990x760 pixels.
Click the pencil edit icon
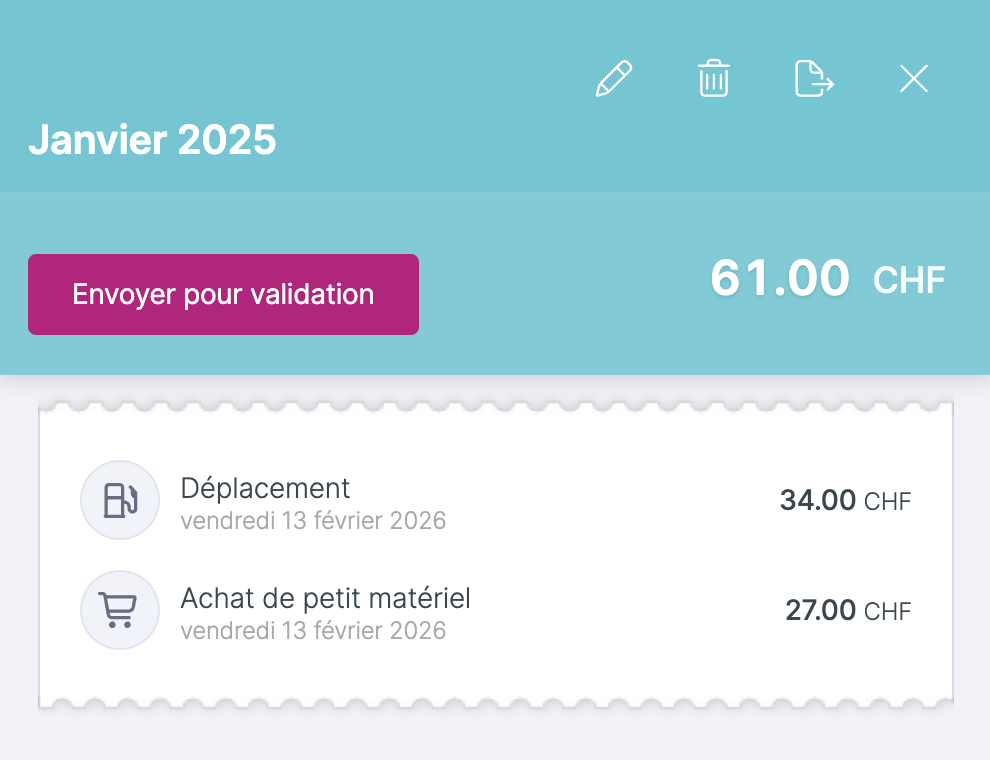pyautogui.click(x=613, y=79)
